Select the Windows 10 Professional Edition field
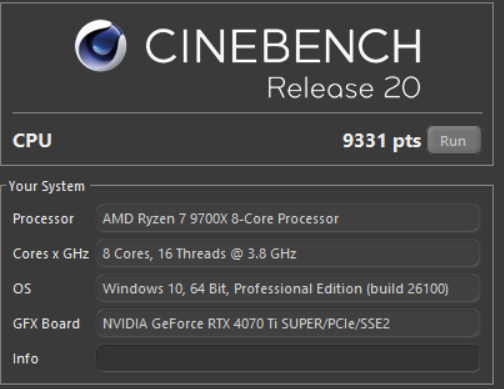 pos(288,289)
